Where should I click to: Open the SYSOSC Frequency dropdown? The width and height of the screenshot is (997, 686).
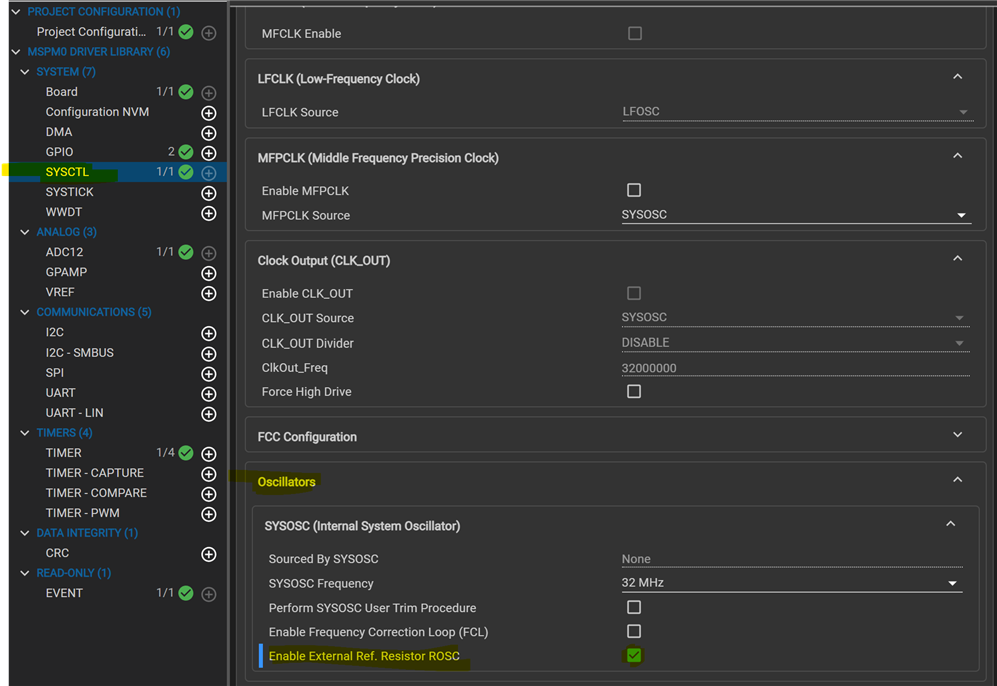point(792,583)
